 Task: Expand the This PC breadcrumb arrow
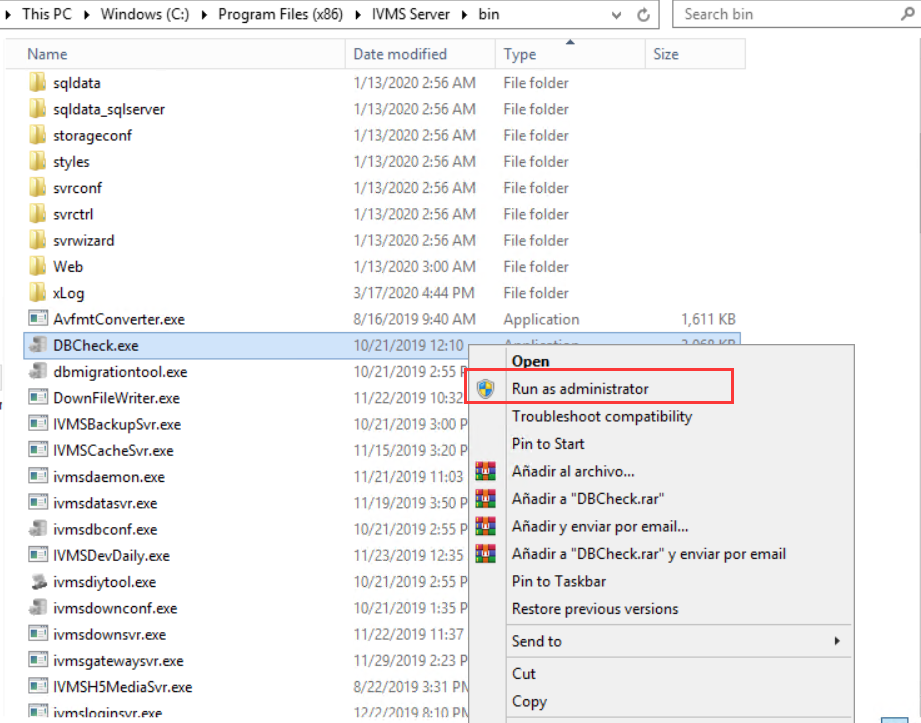tap(87, 15)
